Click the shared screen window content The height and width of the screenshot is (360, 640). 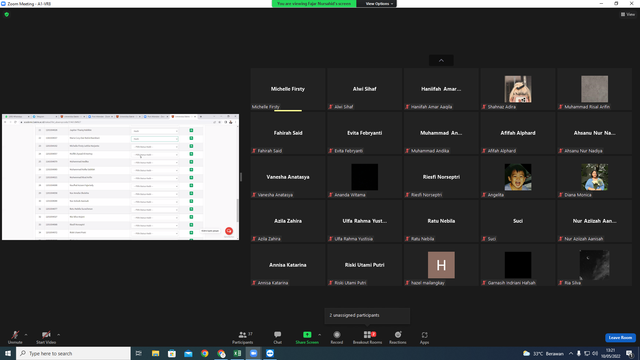[120, 177]
